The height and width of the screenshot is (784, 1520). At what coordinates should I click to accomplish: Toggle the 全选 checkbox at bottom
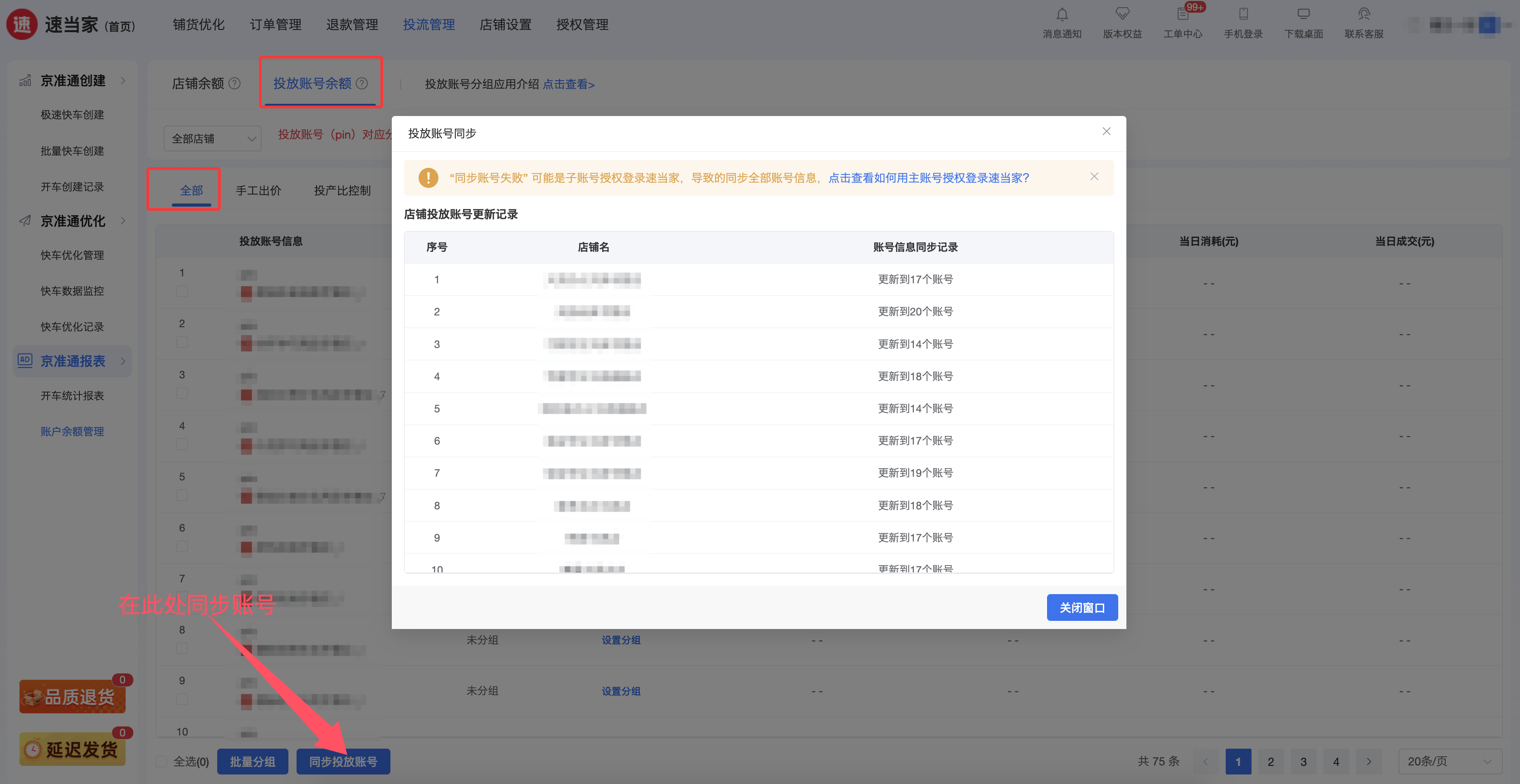[161, 761]
